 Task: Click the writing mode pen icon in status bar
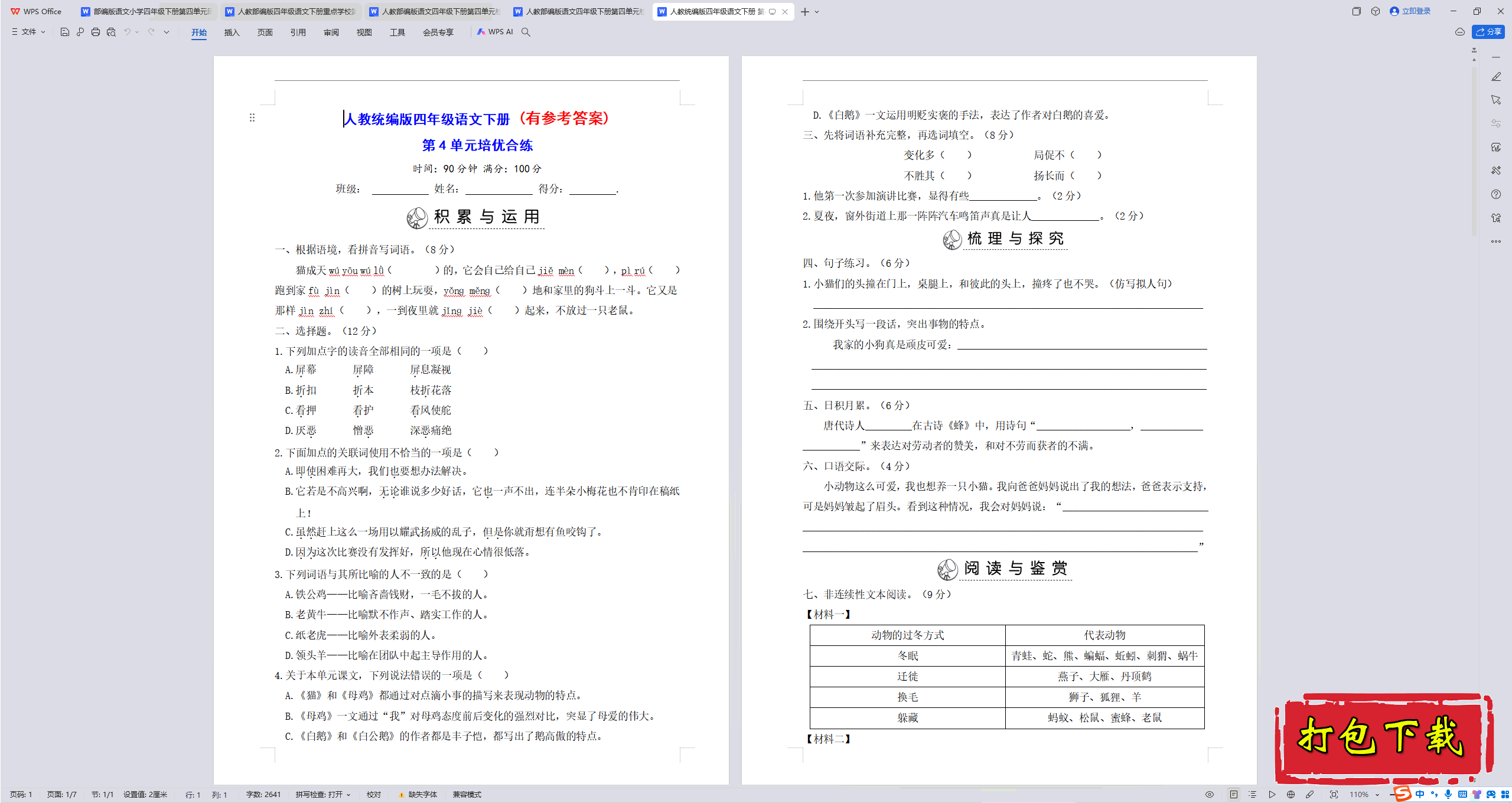coord(1310,795)
